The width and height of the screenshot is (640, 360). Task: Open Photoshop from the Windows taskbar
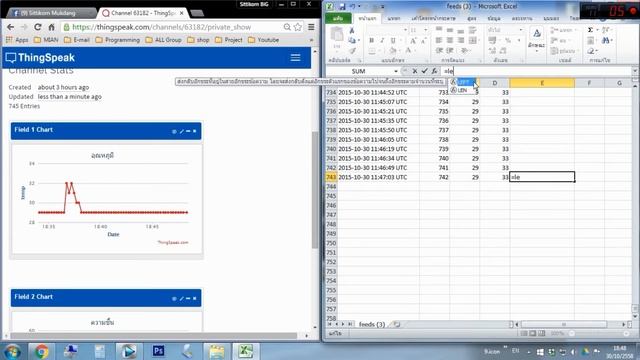[158, 351]
